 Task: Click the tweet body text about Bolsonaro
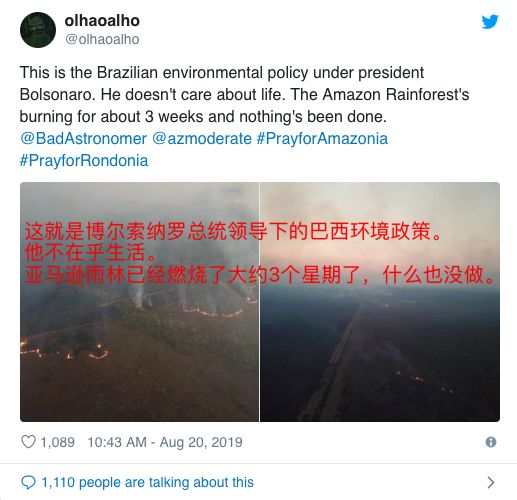[x=244, y=95]
